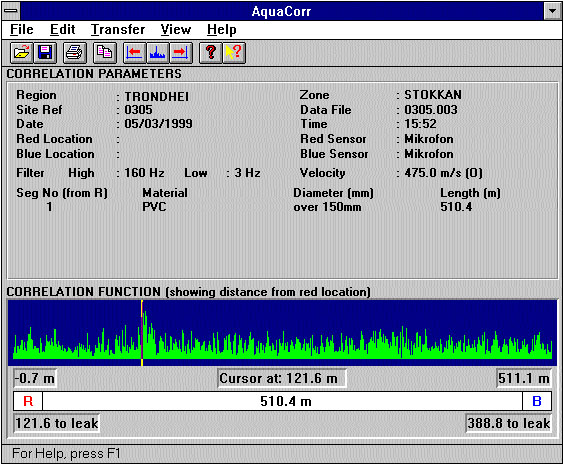
Task: Copy results with the copy icon
Action: [105, 53]
